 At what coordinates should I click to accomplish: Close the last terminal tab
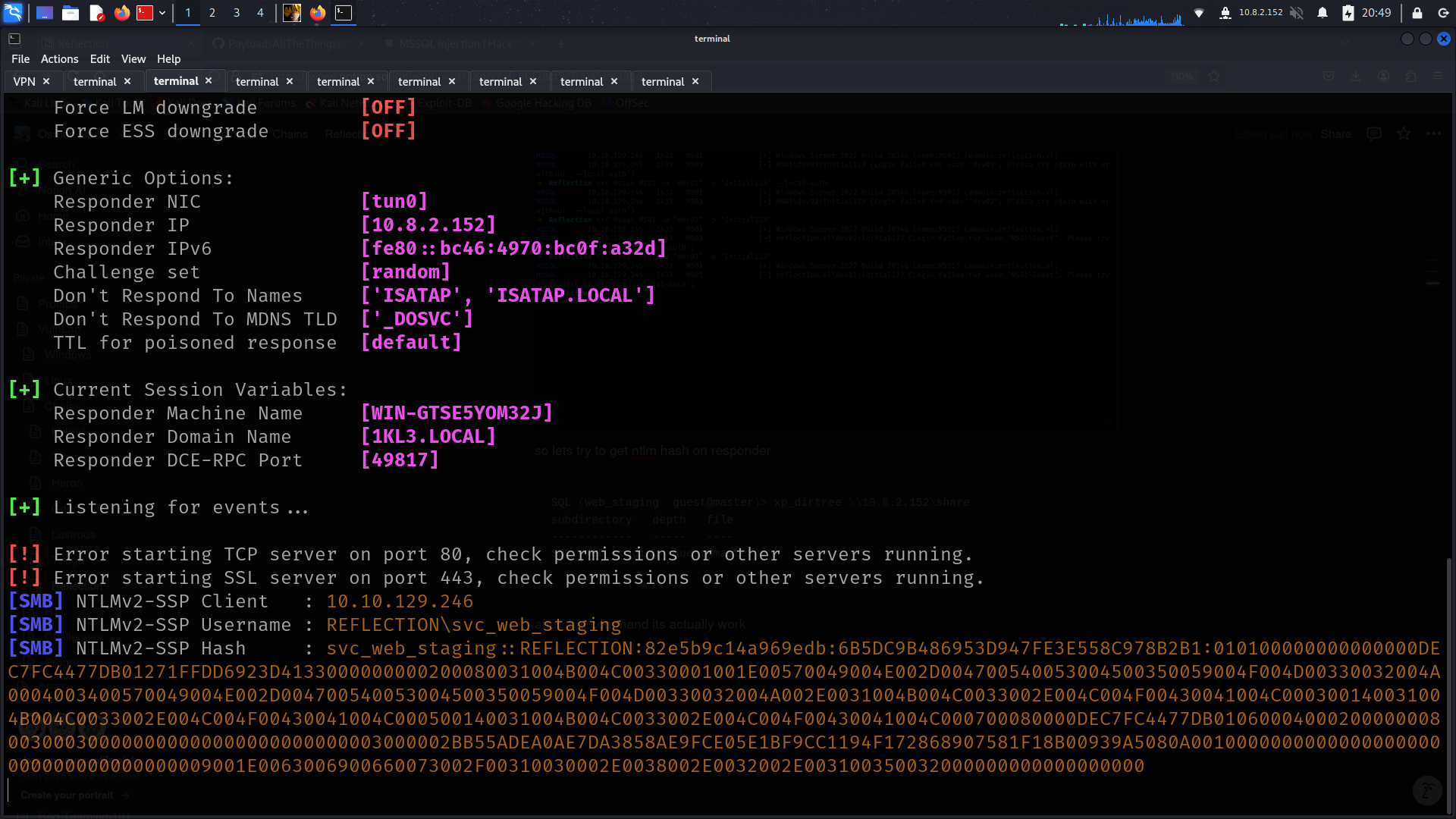(x=695, y=81)
